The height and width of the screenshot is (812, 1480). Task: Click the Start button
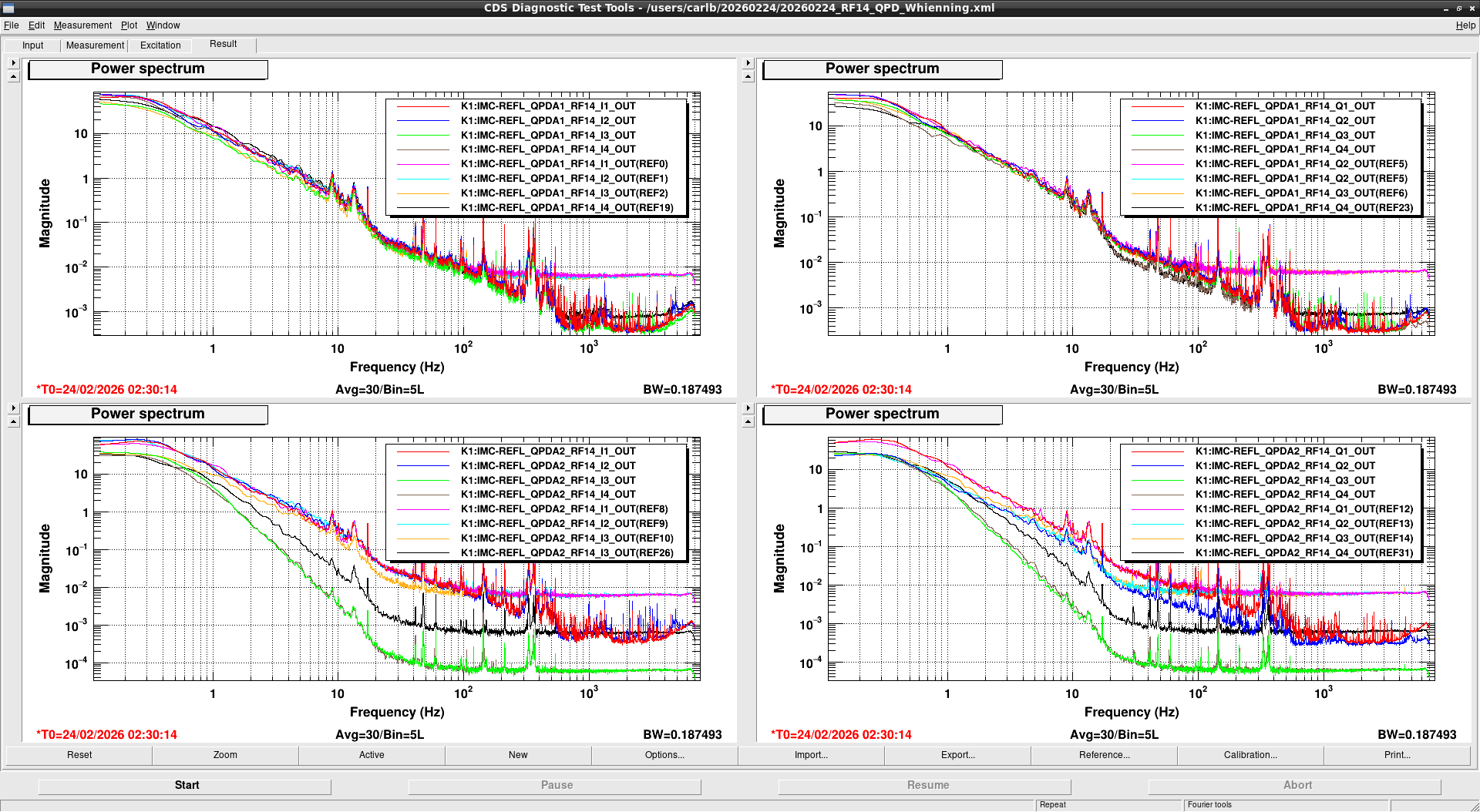pyautogui.click(x=185, y=785)
